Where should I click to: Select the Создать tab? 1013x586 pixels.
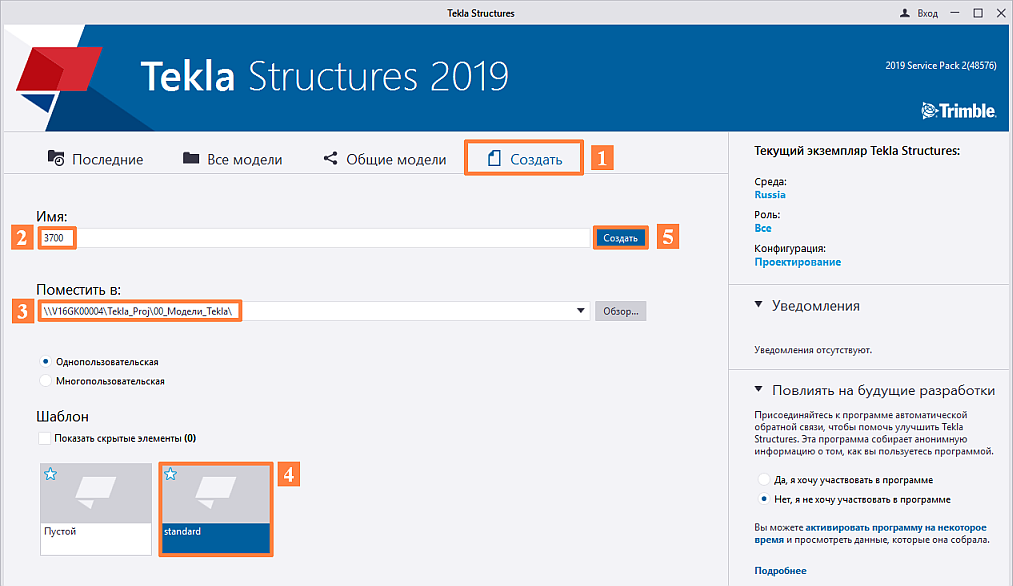(524, 159)
